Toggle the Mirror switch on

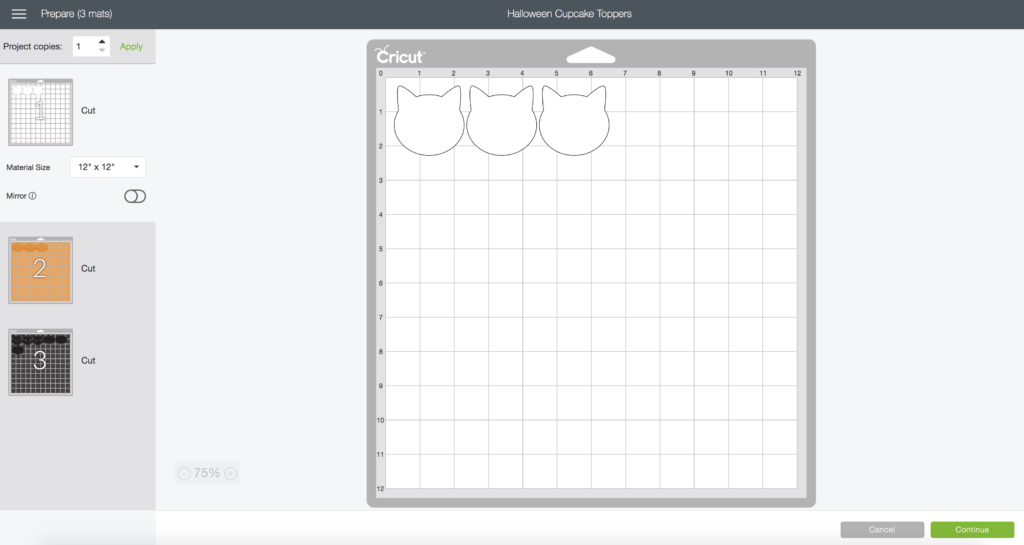135,196
